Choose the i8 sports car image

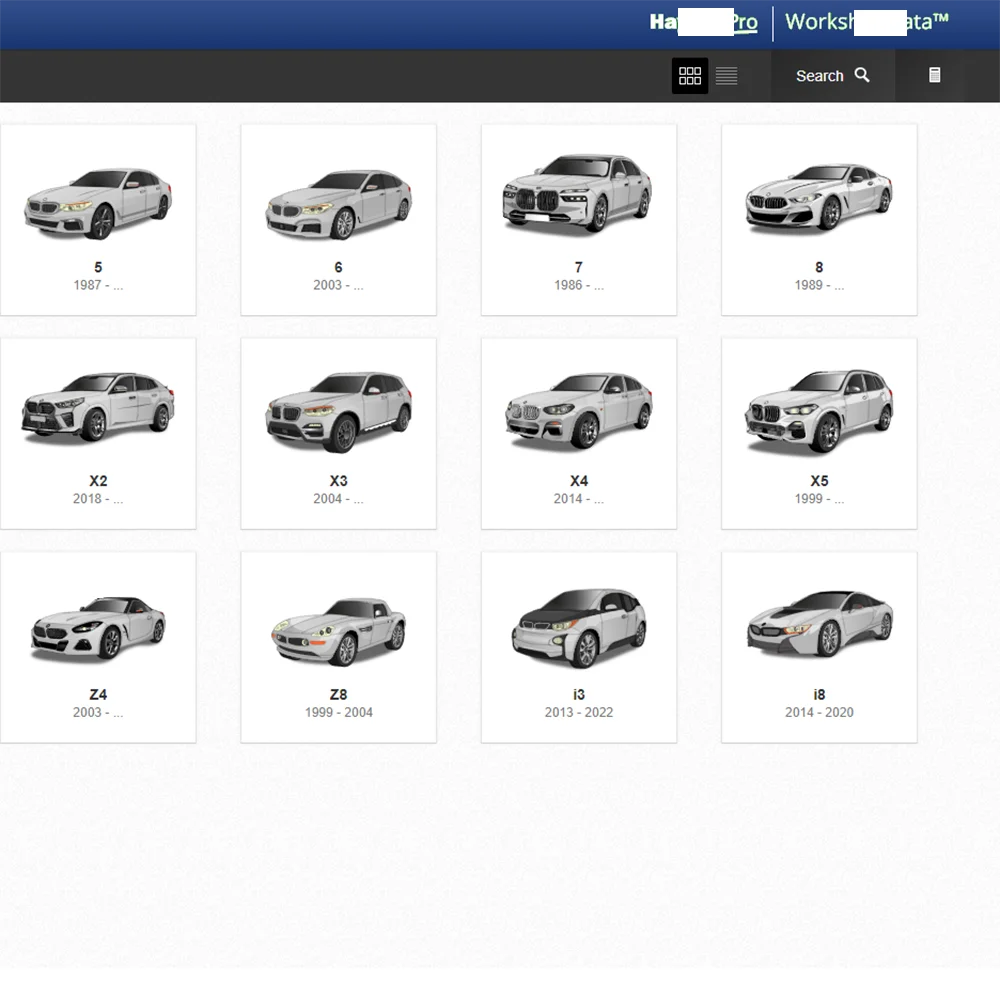(x=820, y=624)
